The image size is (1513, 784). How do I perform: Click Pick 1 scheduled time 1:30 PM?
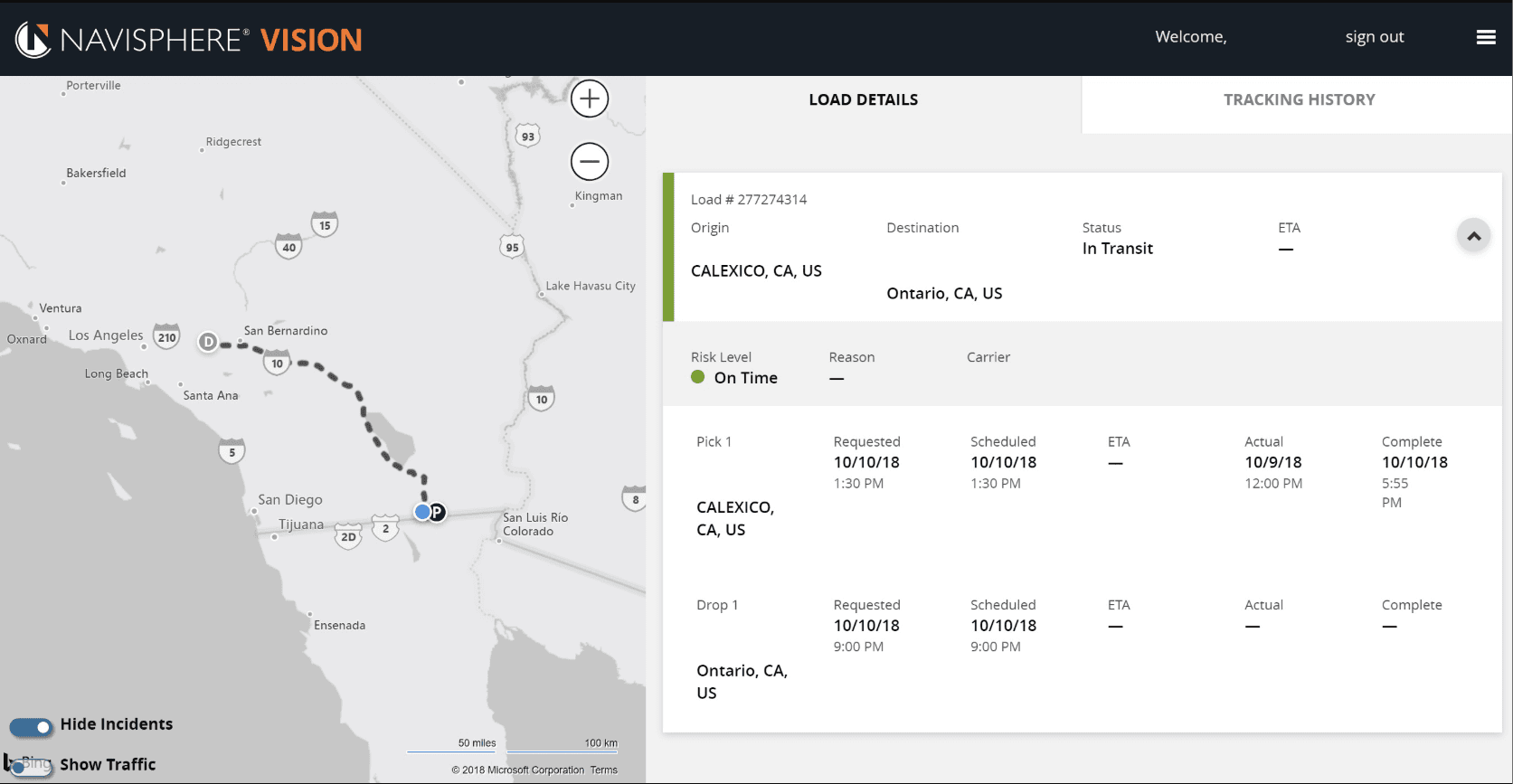coord(996,484)
